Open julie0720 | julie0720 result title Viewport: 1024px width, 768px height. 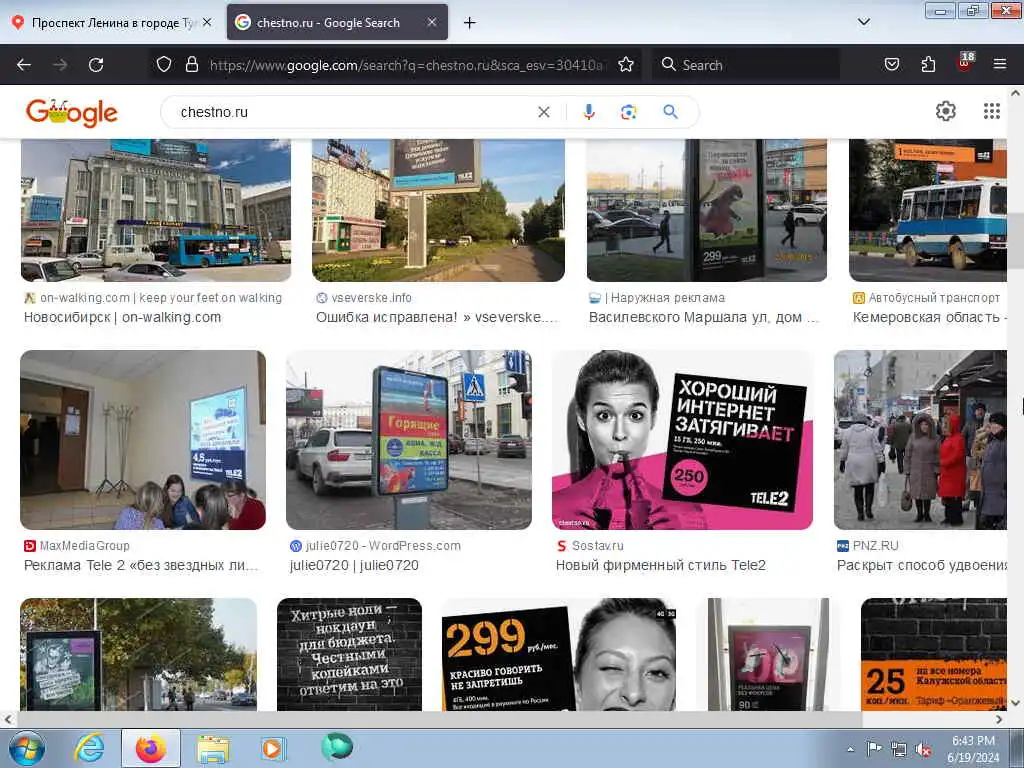coord(354,566)
